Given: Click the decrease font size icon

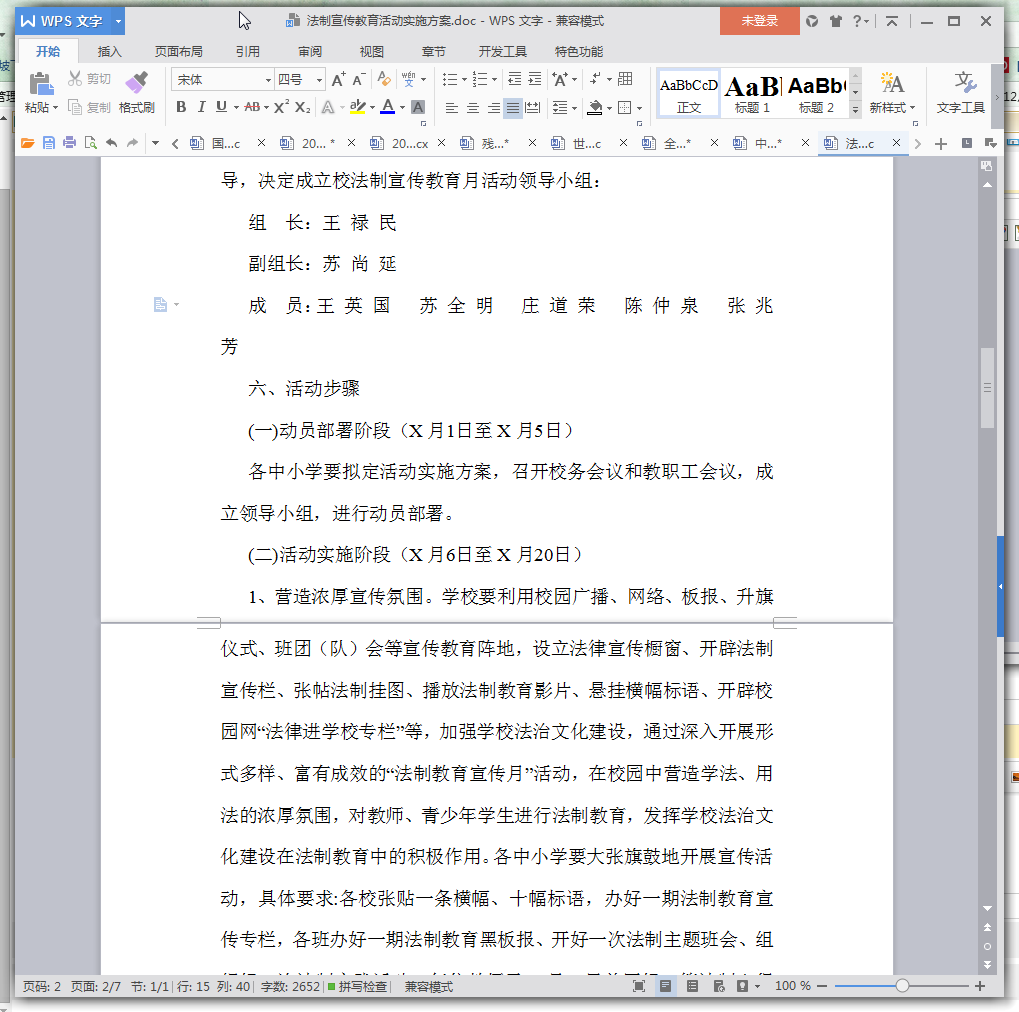Looking at the screenshot, I should [x=359, y=79].
